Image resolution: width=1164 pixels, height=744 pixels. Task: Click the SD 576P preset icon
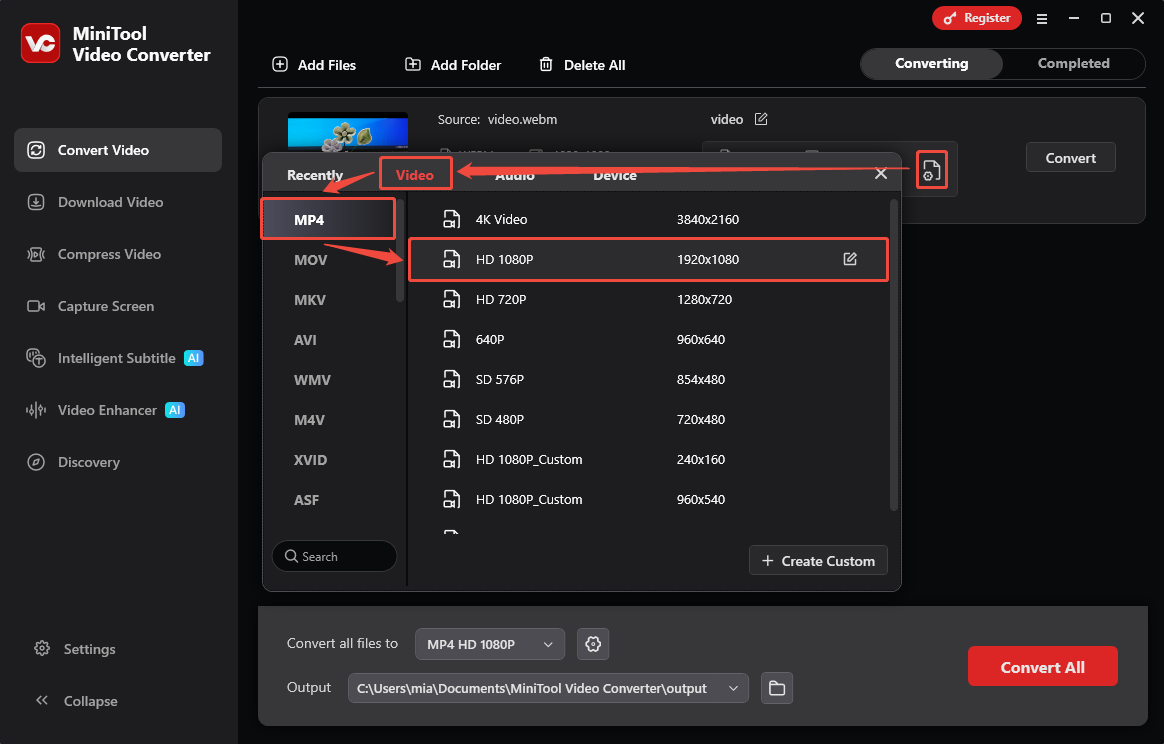pos(451,379)
